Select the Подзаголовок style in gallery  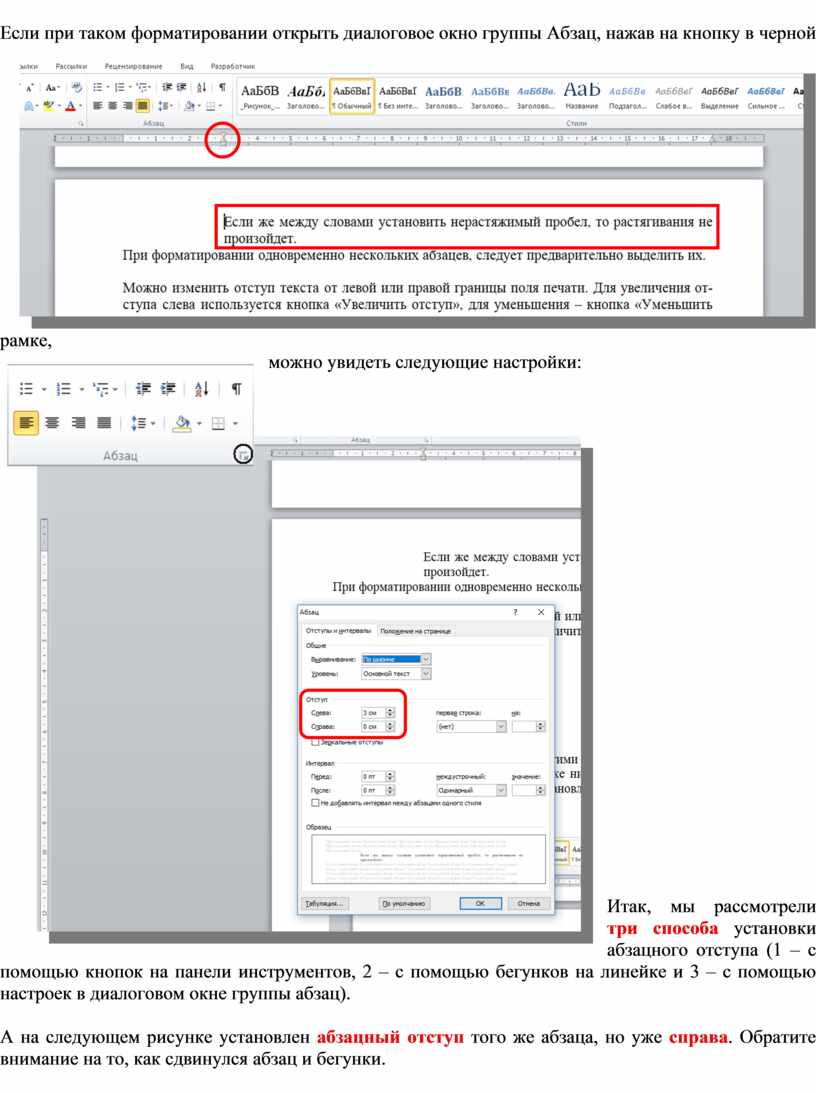(x=627, y=96)
